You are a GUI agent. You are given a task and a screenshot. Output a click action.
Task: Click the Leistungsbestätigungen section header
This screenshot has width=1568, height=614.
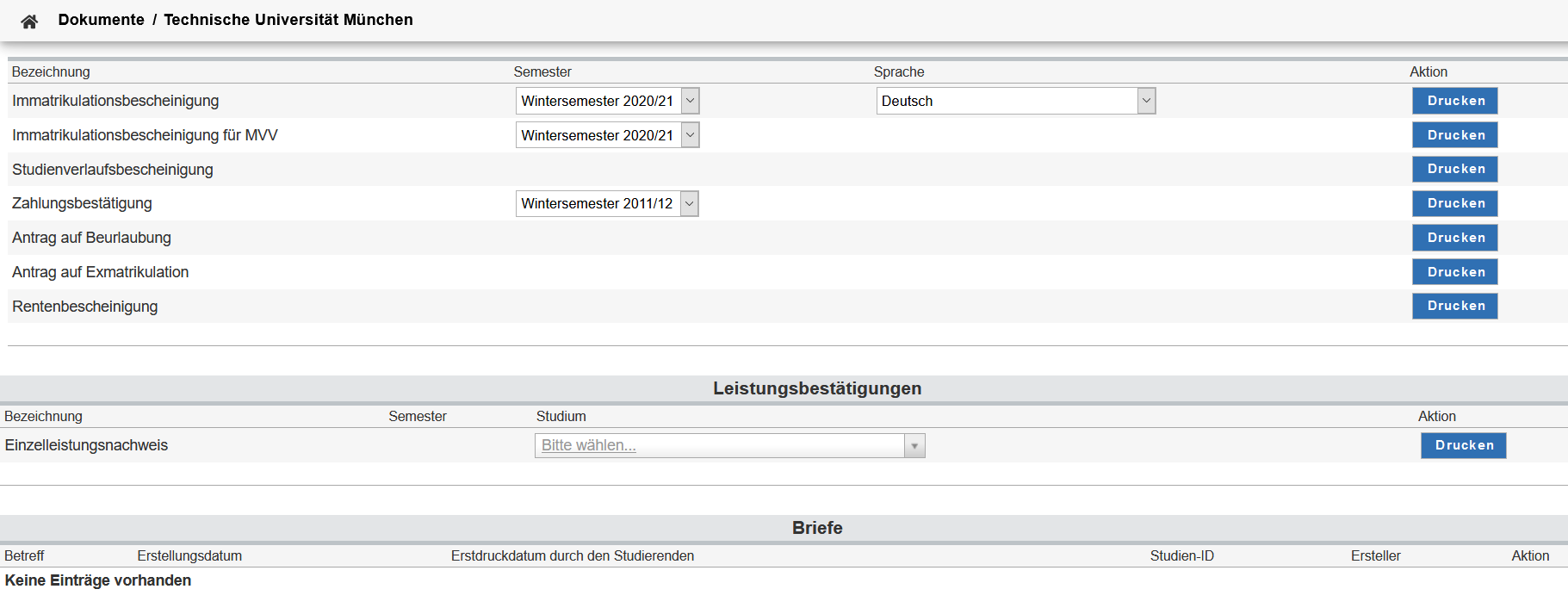[816, 388]
